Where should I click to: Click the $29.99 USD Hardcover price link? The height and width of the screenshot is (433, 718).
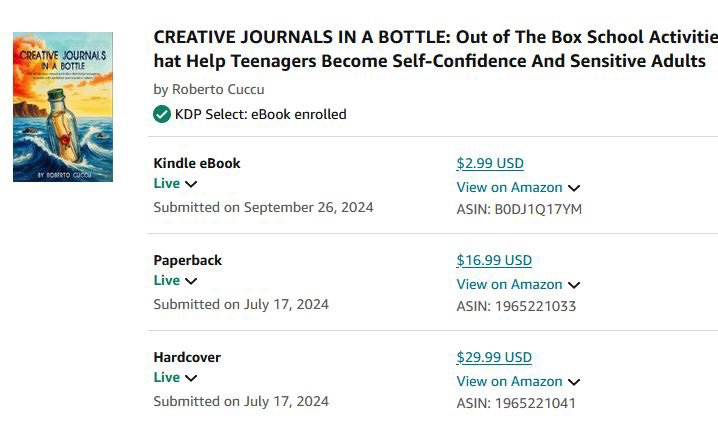pos(494,357)
